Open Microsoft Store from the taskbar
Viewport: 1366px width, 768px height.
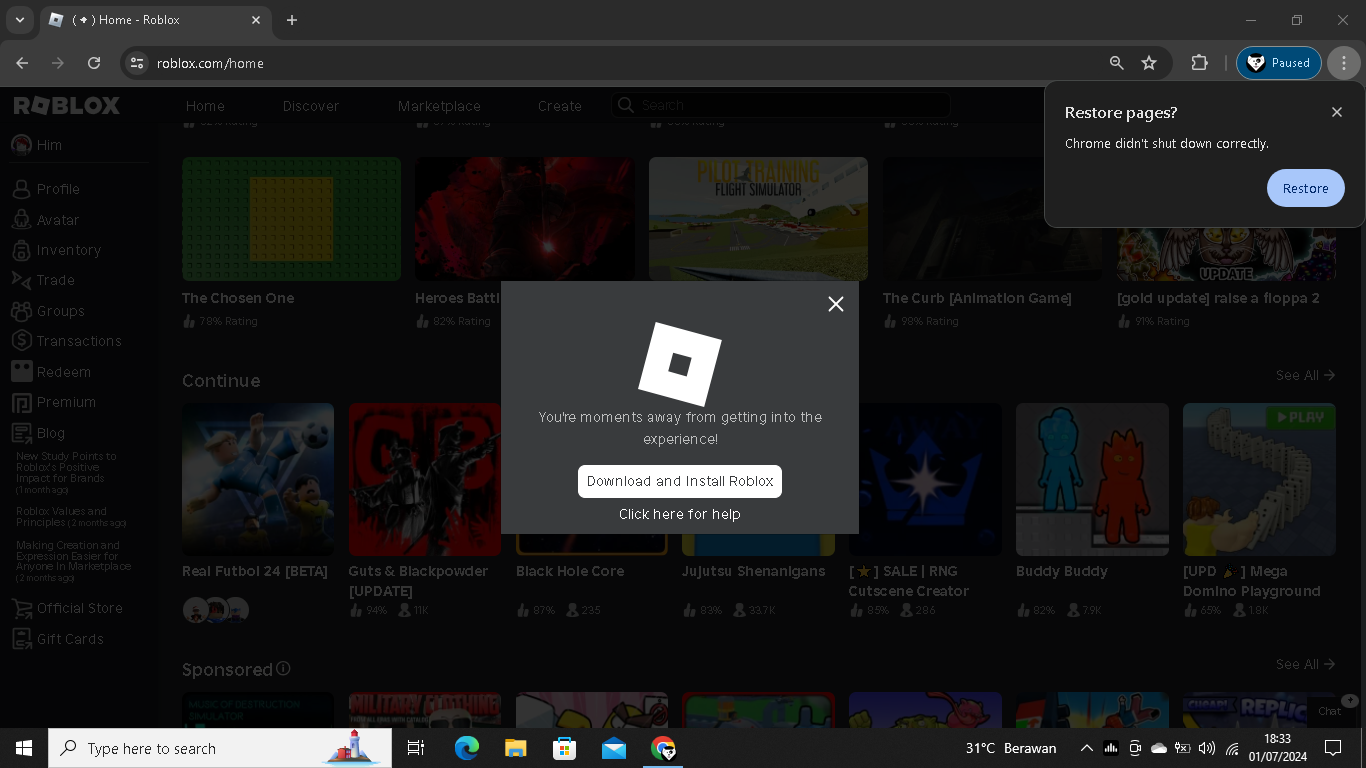coord(565,748)
